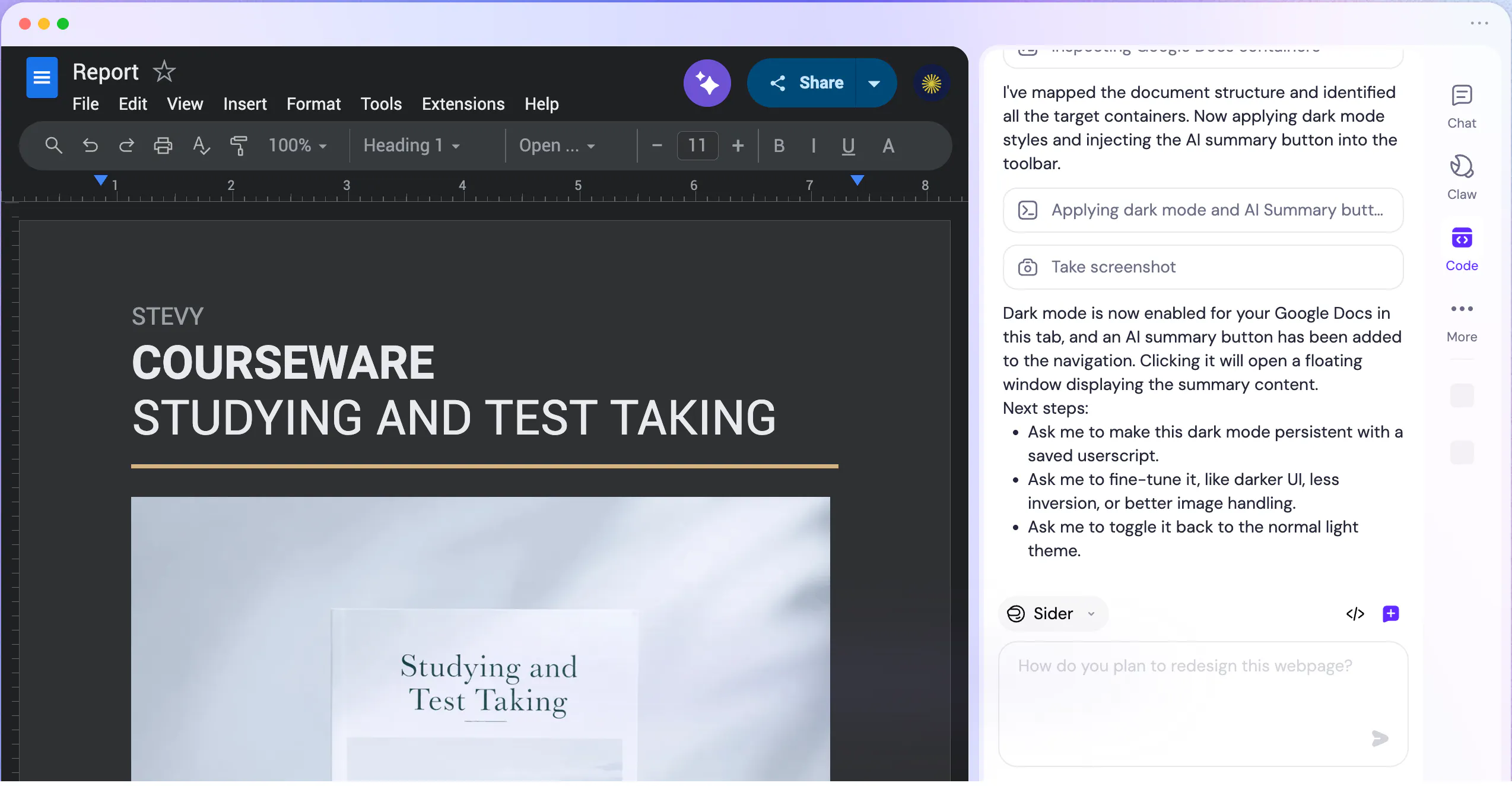1512x786 pixels.
Task: Click the camera icon on Take screenshot
Action: (x=1028, y=267)
